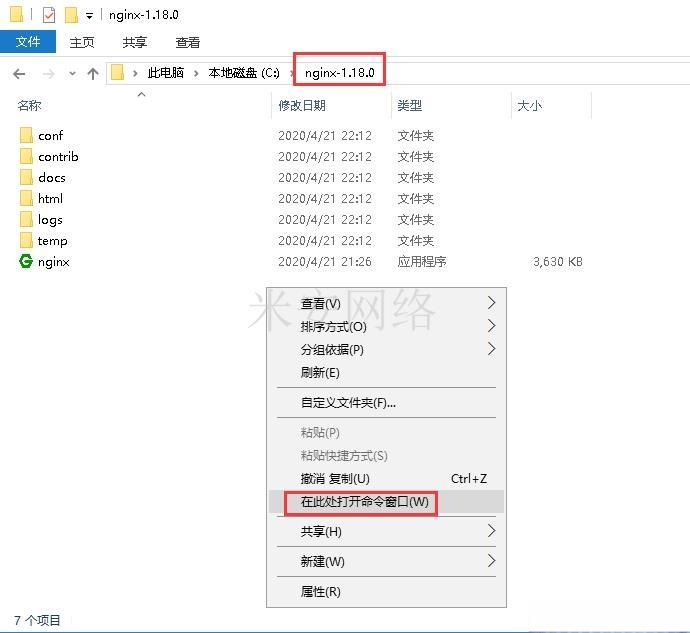The height and width of the screenshot is (633, 690).
Task: Choose 在此处打开命令窗口(W)
Action: click(386, 502)
